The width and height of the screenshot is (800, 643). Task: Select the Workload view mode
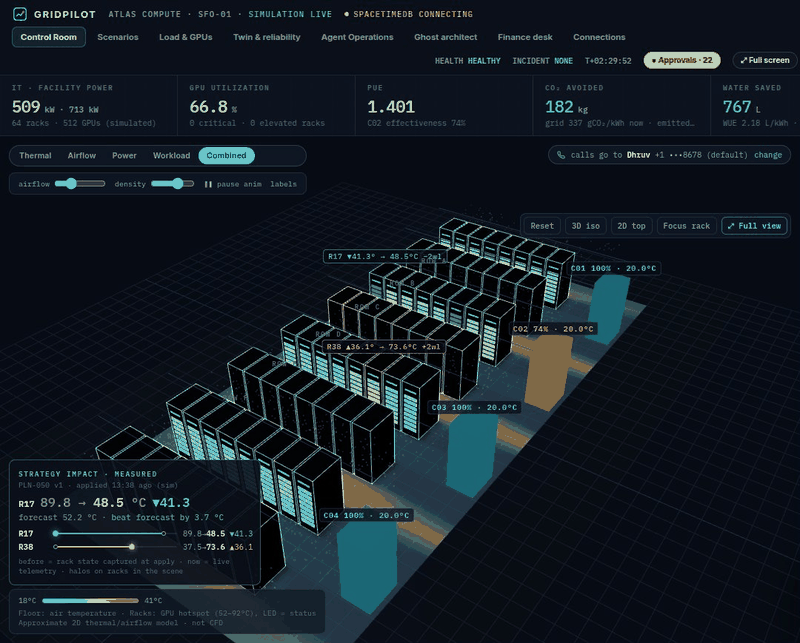pos(171,156)
